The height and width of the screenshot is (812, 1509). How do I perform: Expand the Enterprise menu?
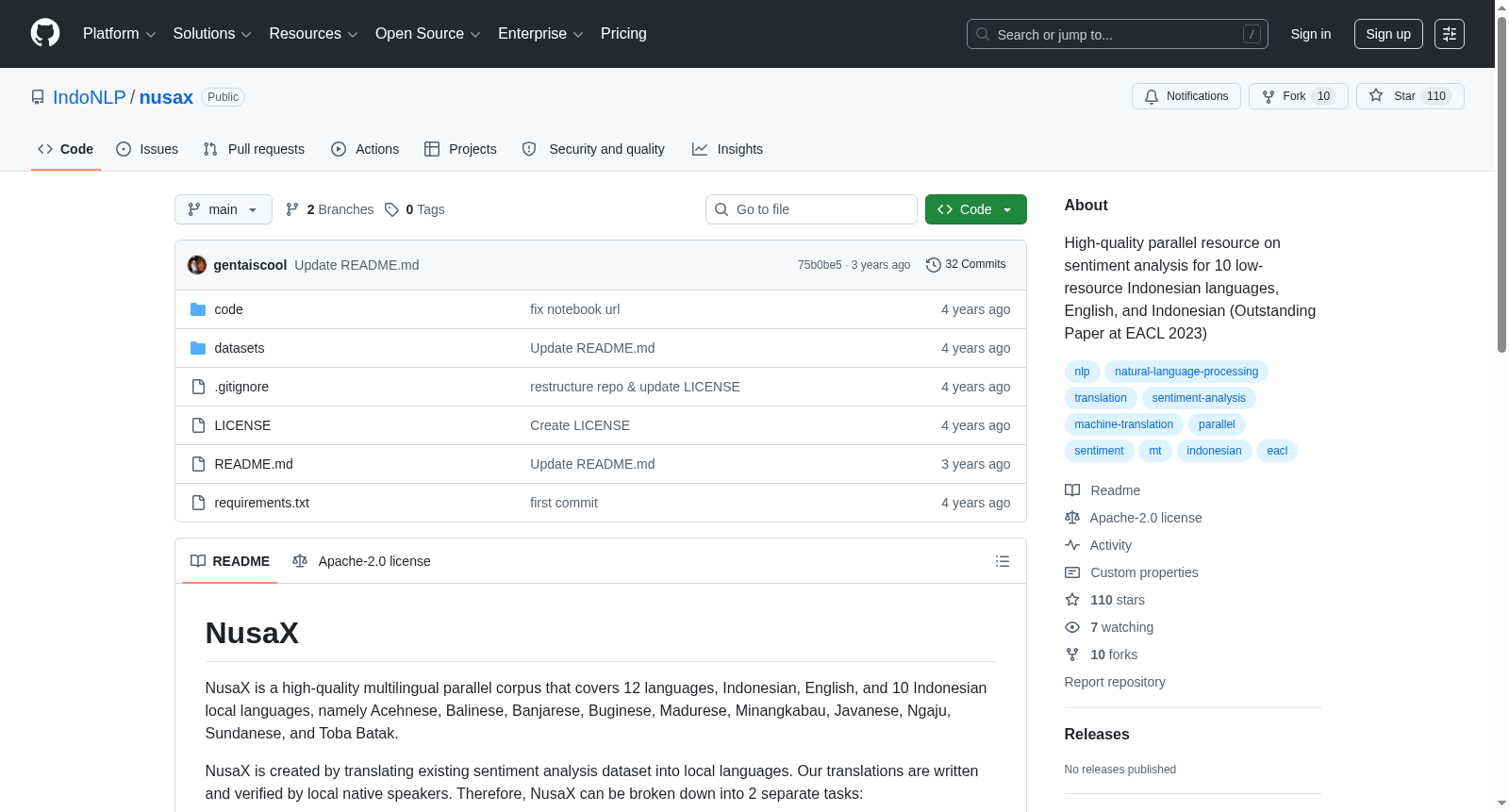click(x=540, y=34)
